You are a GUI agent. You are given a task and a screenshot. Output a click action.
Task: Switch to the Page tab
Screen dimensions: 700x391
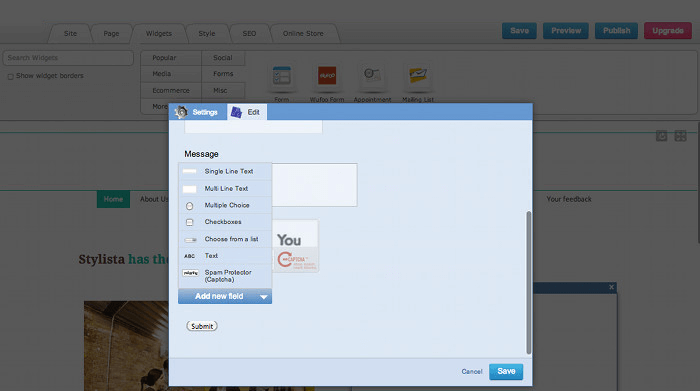(111, 33)
